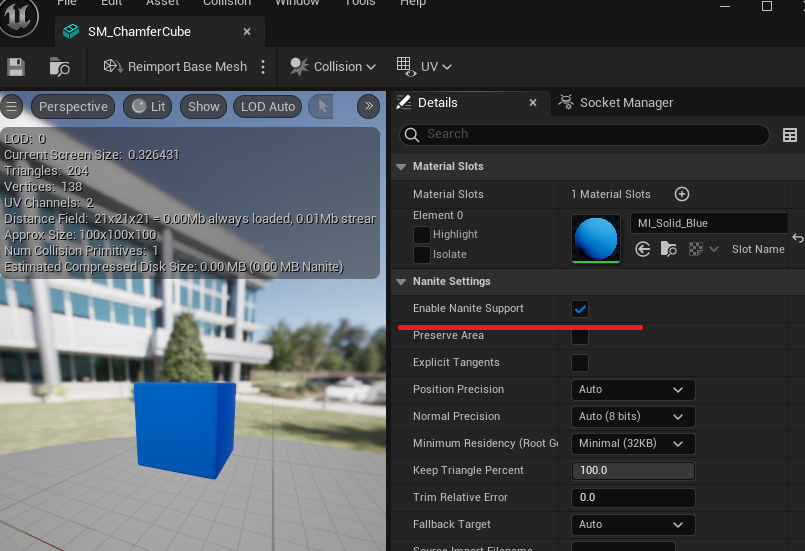Open Position Precision dropdown
Screen dimensions: 805x551
(633, 390)
